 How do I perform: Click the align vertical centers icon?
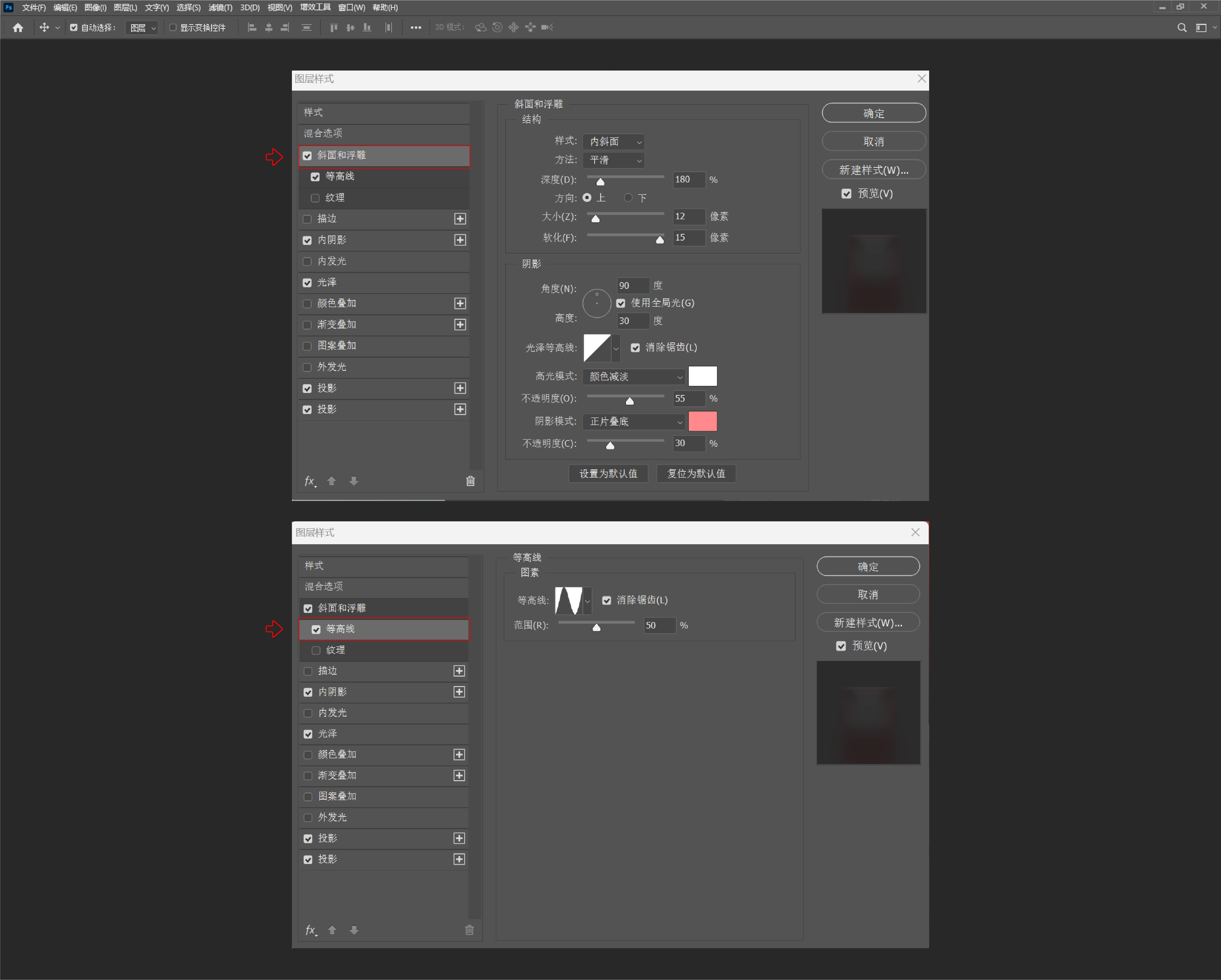(x=350, y=27)
